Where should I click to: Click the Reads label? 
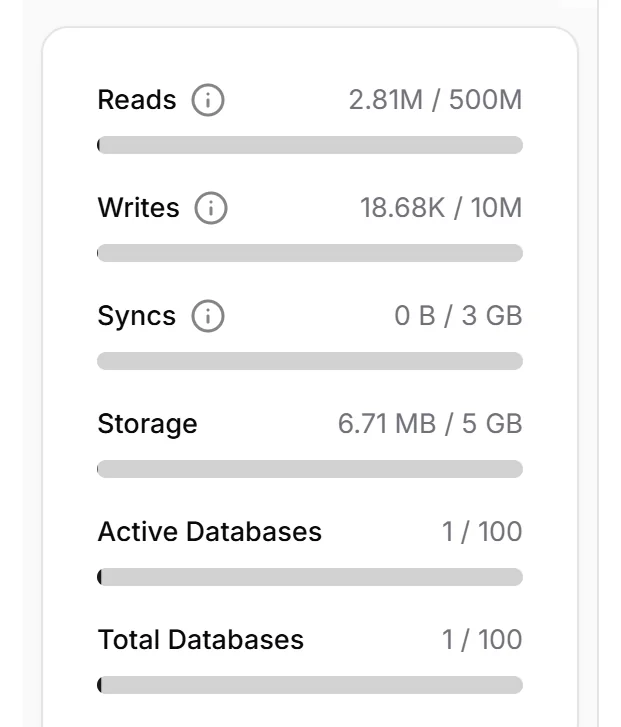(137, 101)
